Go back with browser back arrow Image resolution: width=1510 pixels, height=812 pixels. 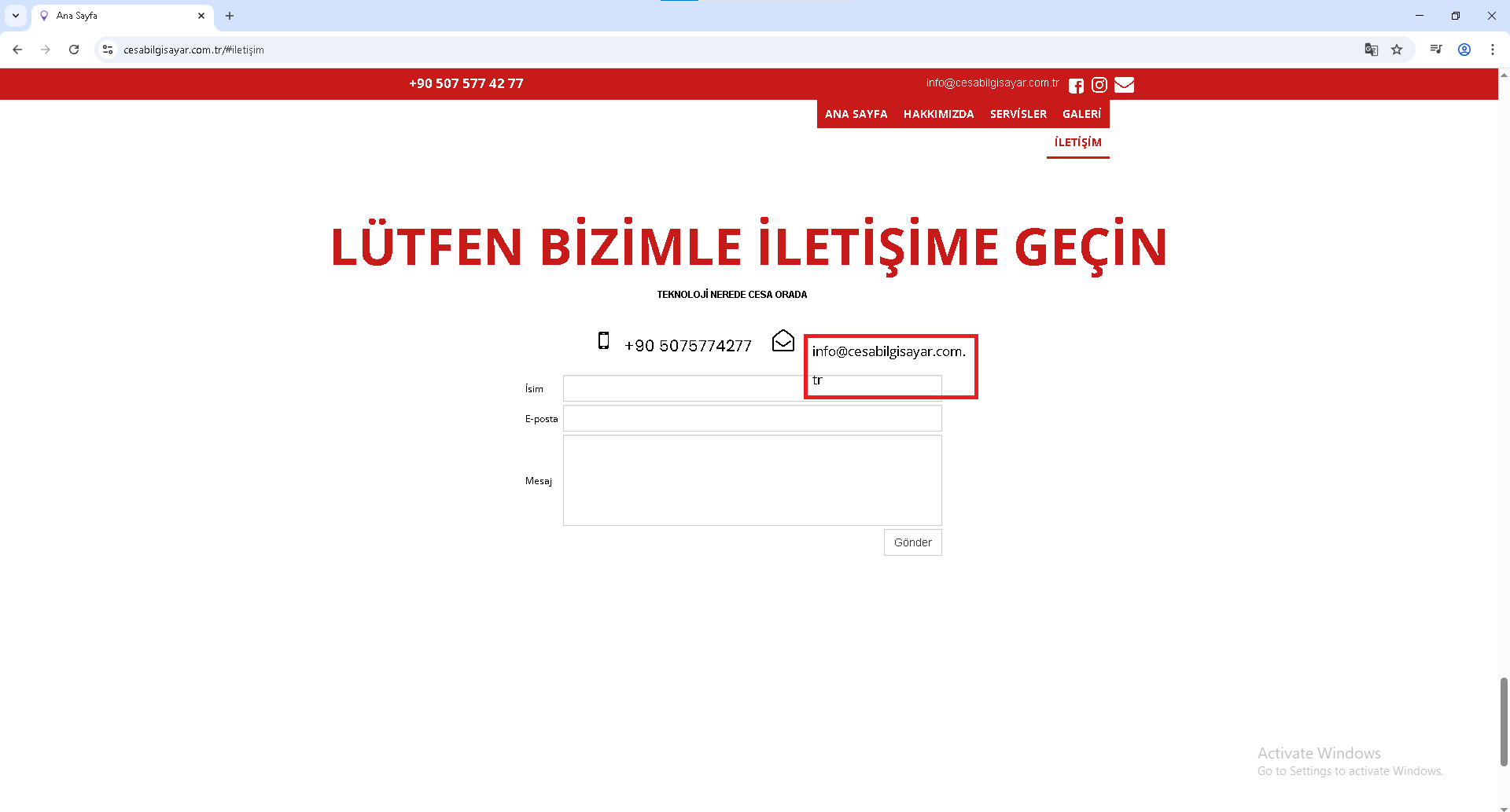(17, 50)
